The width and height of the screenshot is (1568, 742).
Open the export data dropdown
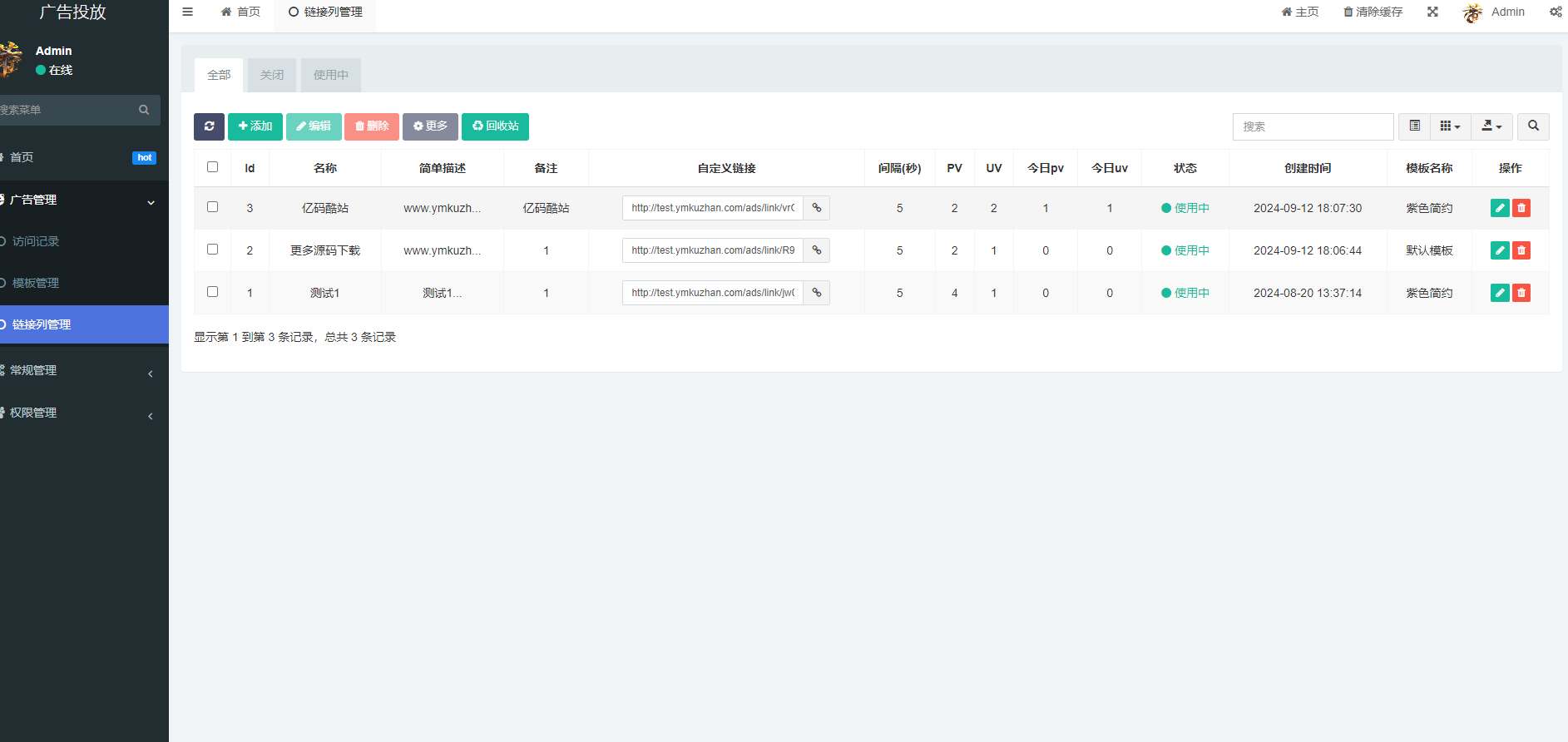coord(1491,126)
